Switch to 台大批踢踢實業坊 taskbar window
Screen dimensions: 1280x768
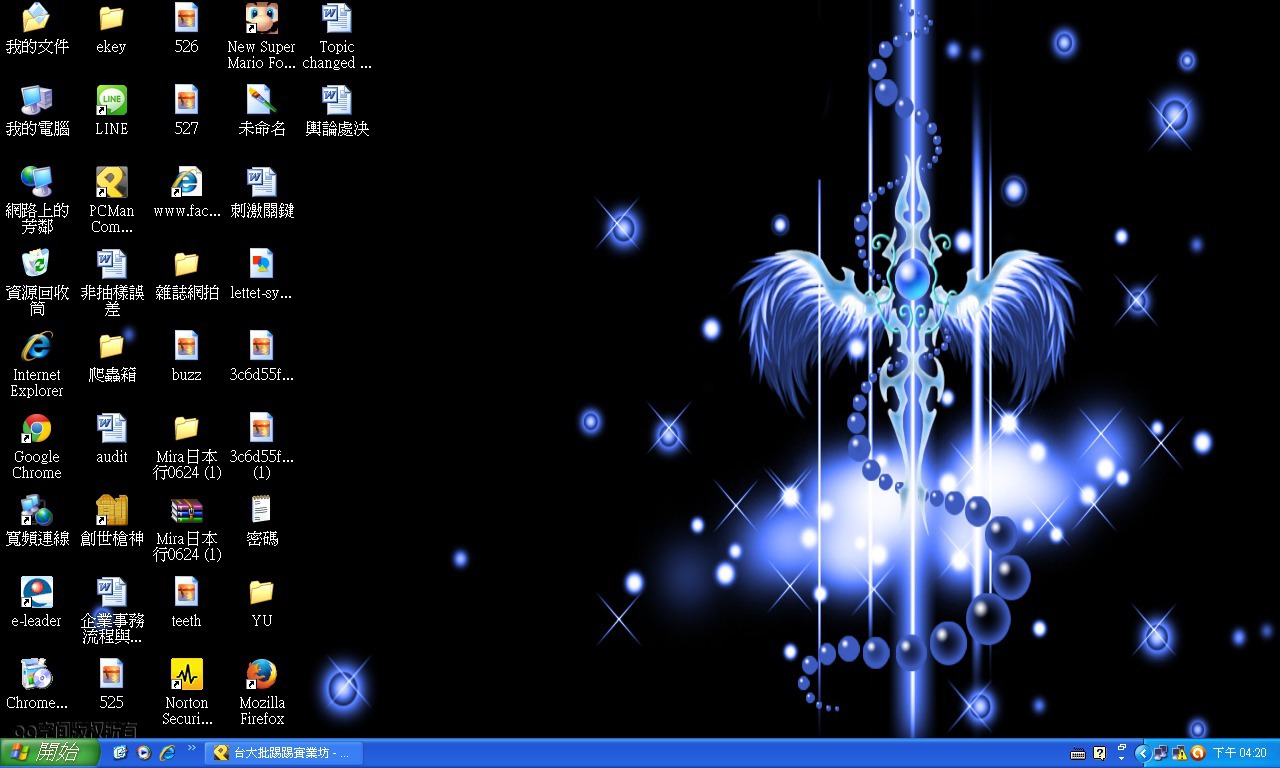[x=285, y=753]
